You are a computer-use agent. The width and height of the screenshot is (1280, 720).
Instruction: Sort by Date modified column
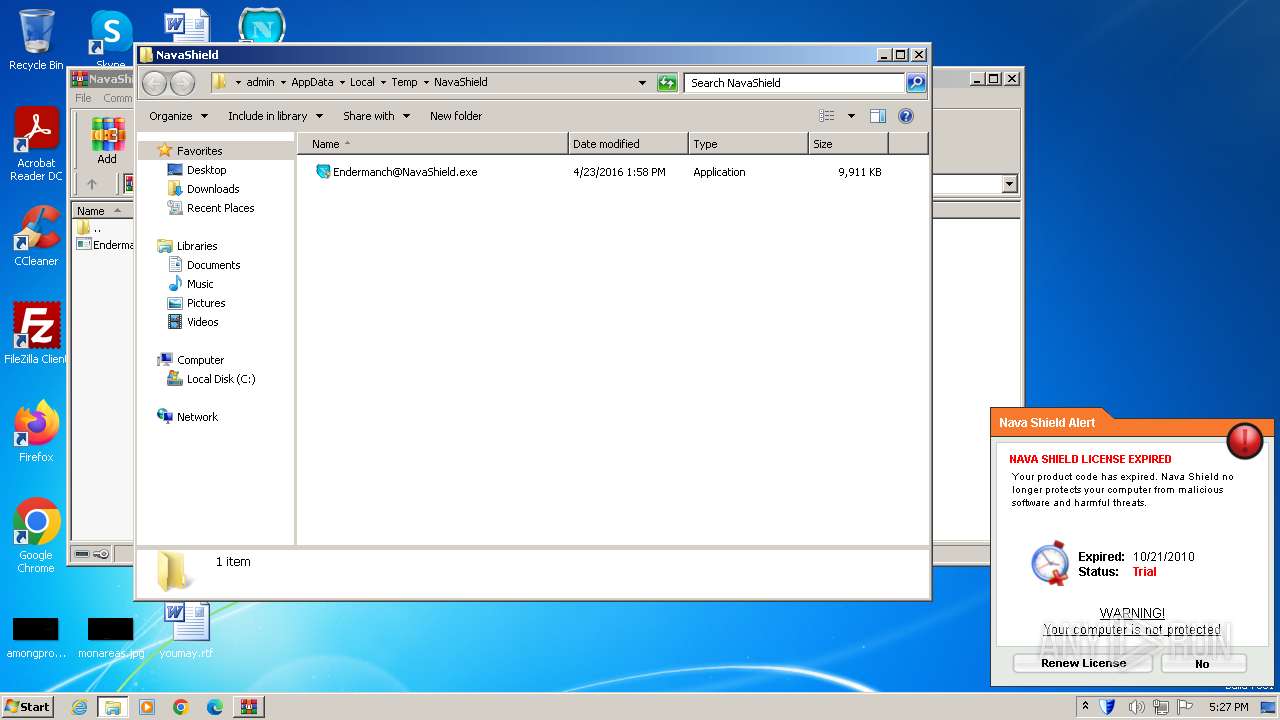tap(628, 144)
